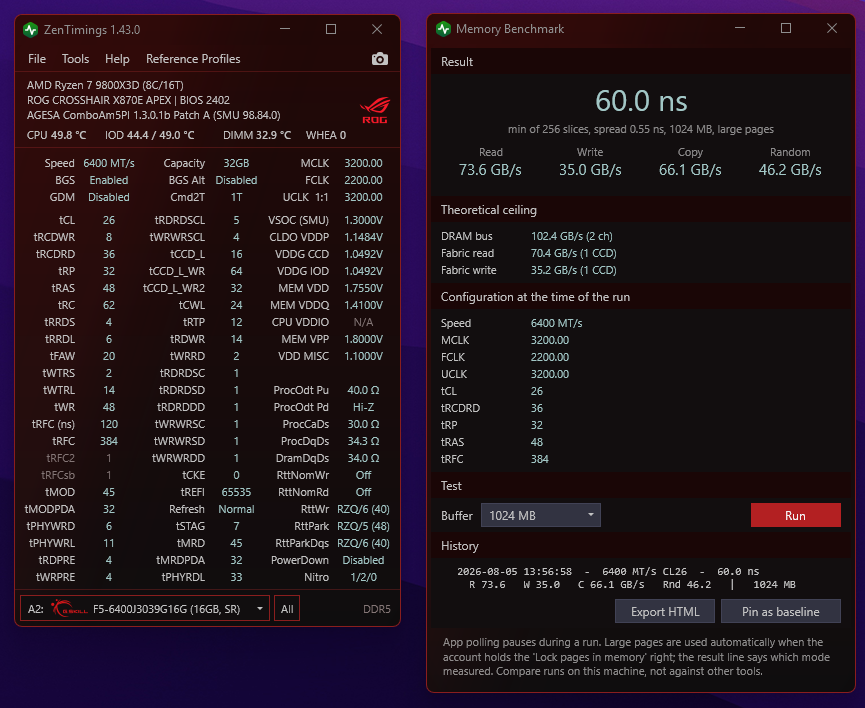Click the AGESA ComboAm5PI version line
This screenshot has height=708, width=865.
pos(153,115)
